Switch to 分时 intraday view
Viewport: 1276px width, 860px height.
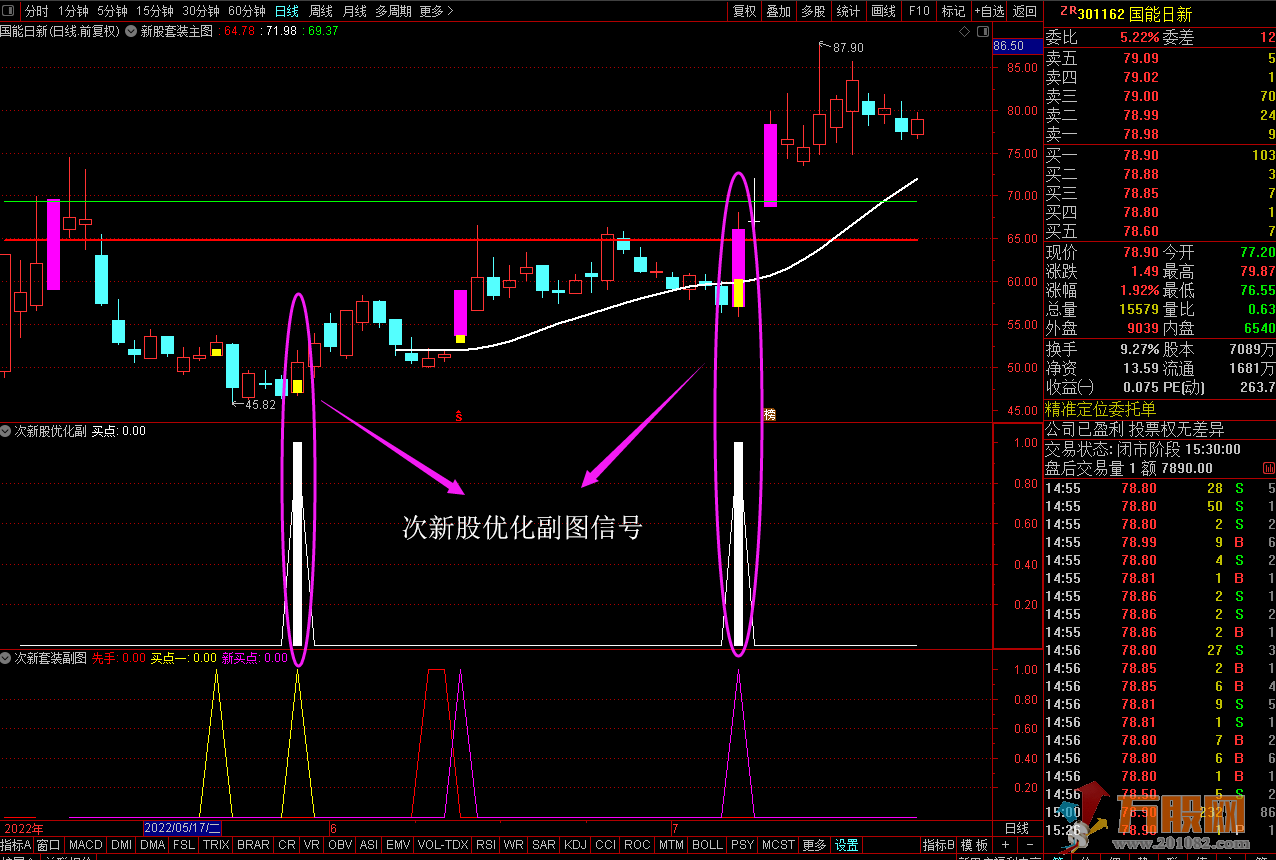[x=36, y=11]
